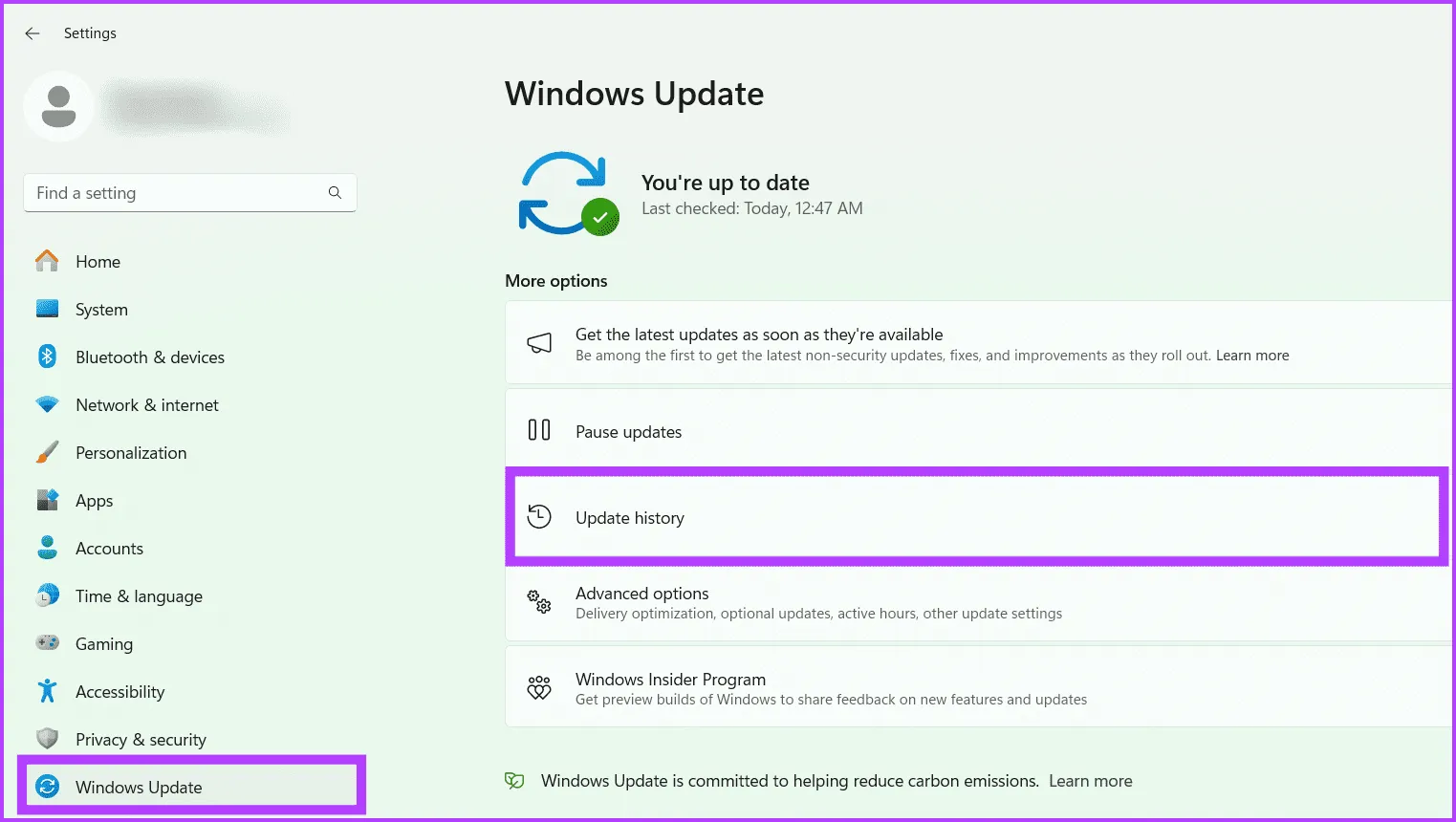Click the Bluetooth & devices icon
The width and height of the screenshot is (1456, 822).
[47, 357]
